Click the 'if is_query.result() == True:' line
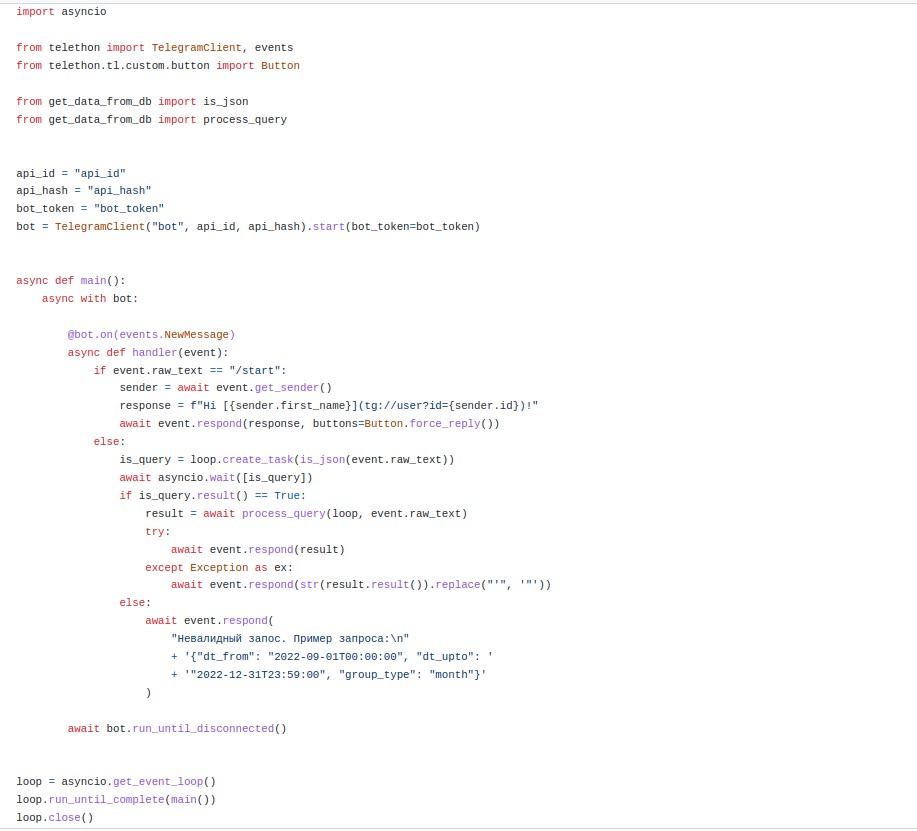This screenshot has height=831, width=917. click(213, 496)
